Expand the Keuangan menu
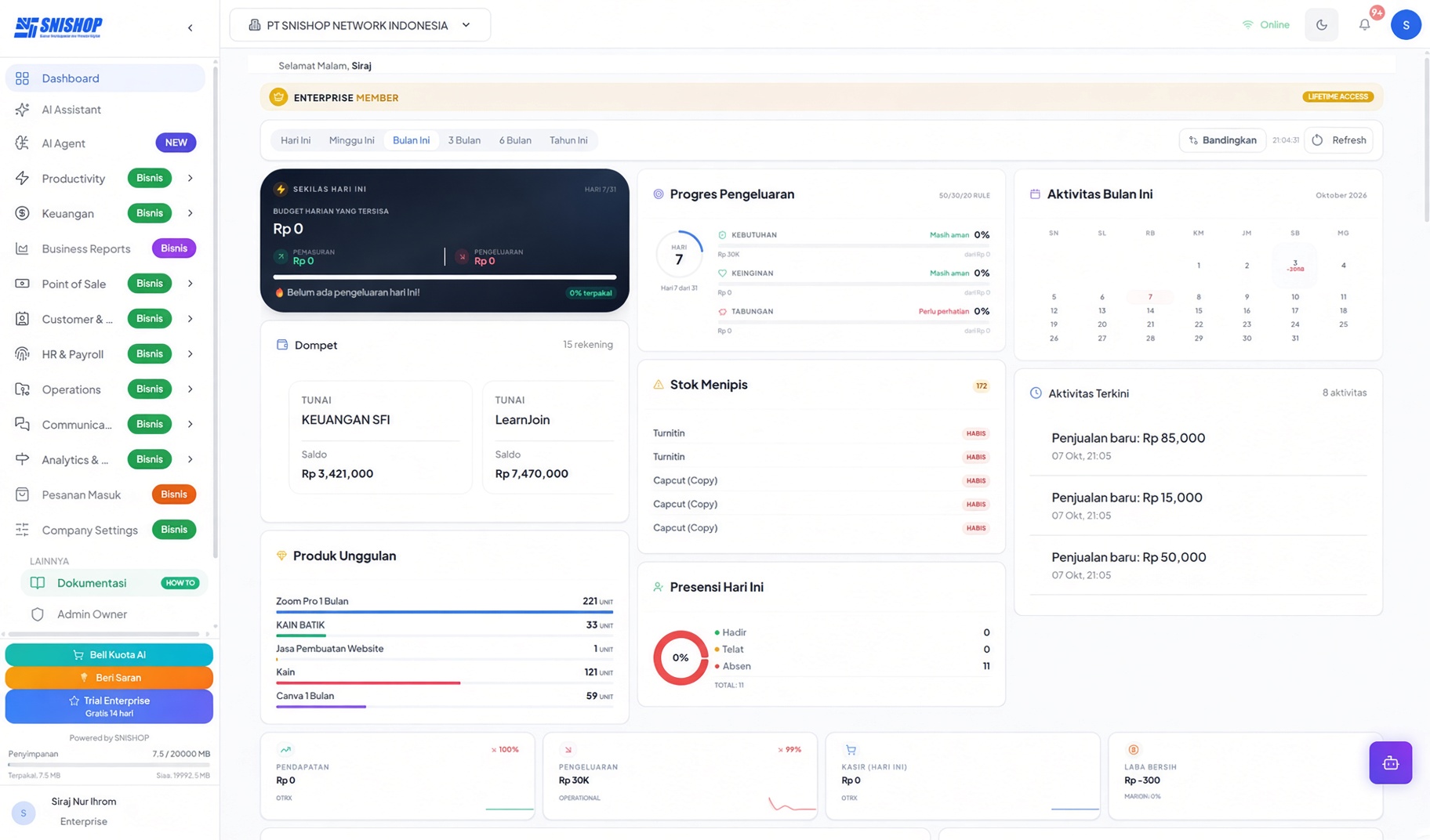 [190, 213]
